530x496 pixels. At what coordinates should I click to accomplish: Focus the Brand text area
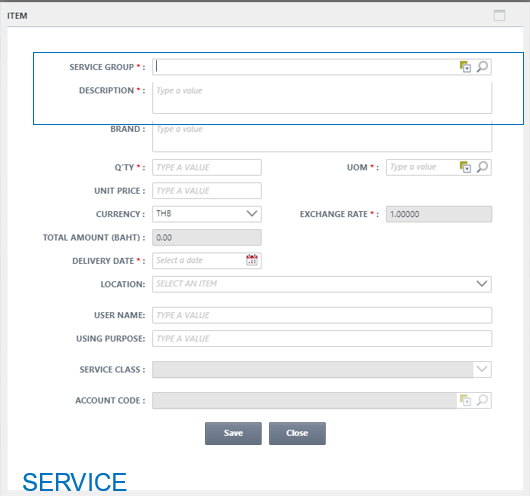(322, 136)
